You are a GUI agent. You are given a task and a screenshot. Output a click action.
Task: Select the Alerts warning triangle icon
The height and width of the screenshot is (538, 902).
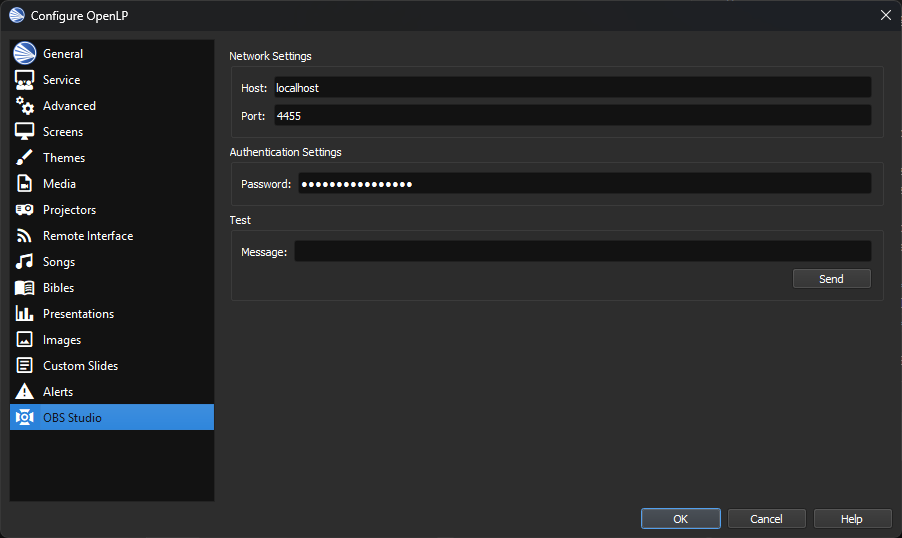[x=25, y=392]
